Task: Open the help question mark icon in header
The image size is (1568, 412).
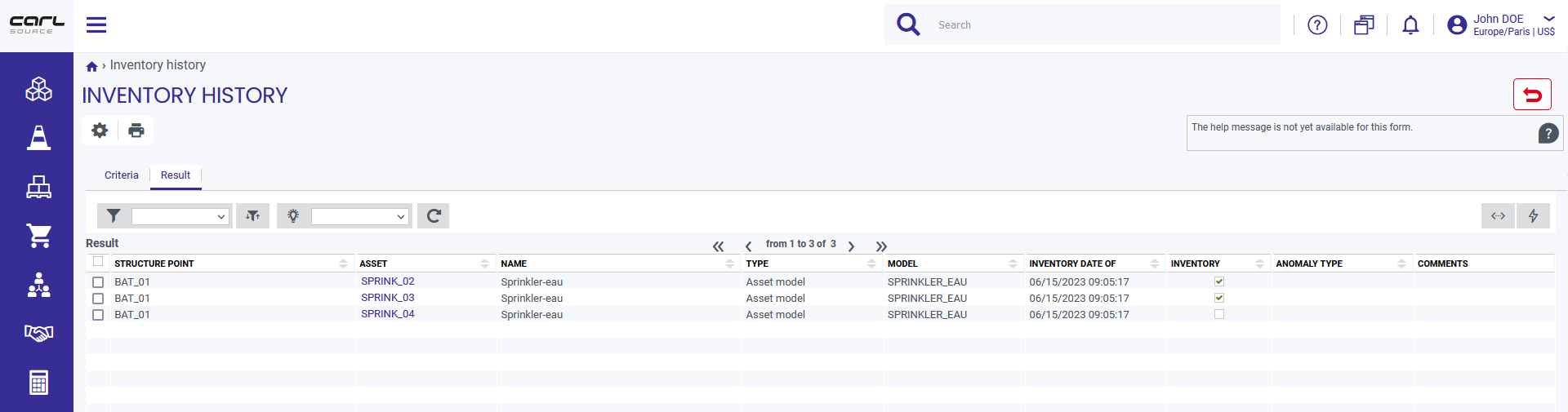Action: point(1317,25)
